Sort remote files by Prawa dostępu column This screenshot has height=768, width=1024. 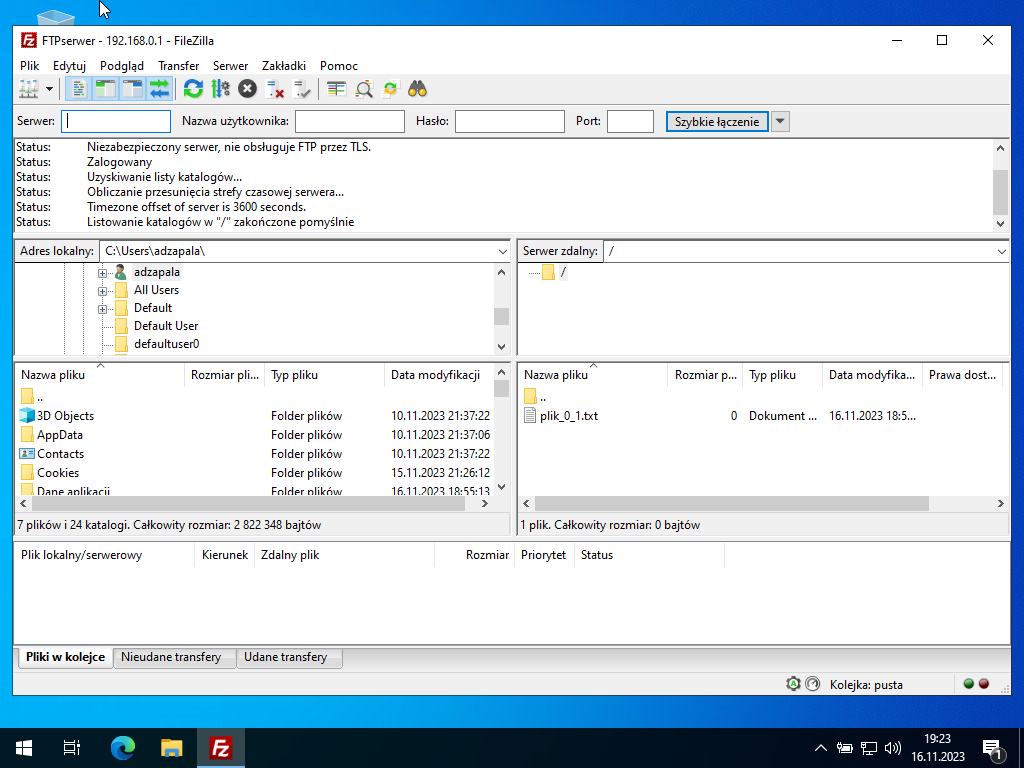(965, 375)
